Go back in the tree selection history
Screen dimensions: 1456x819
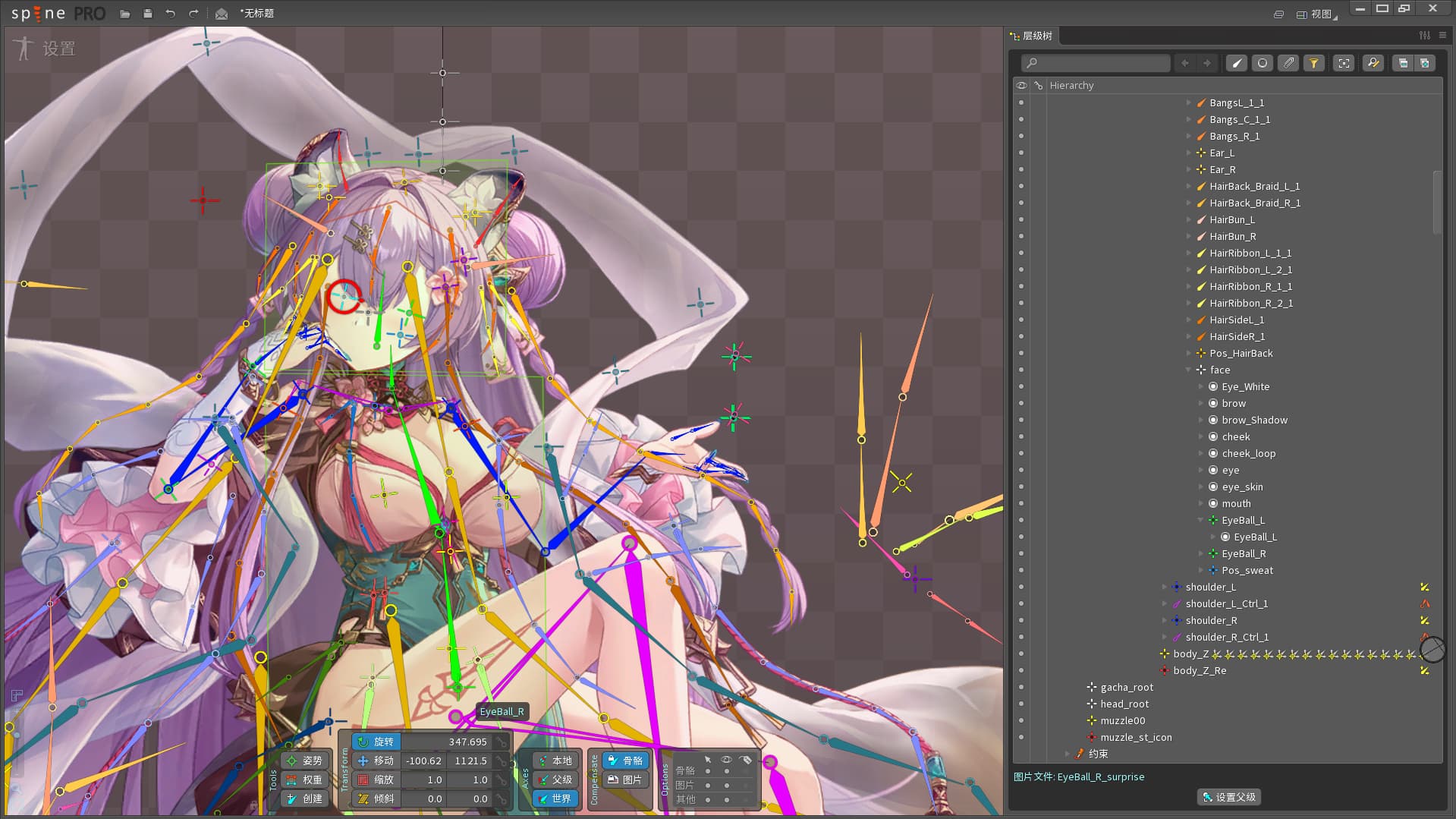pyautogui.click(x=1185, y=63)
